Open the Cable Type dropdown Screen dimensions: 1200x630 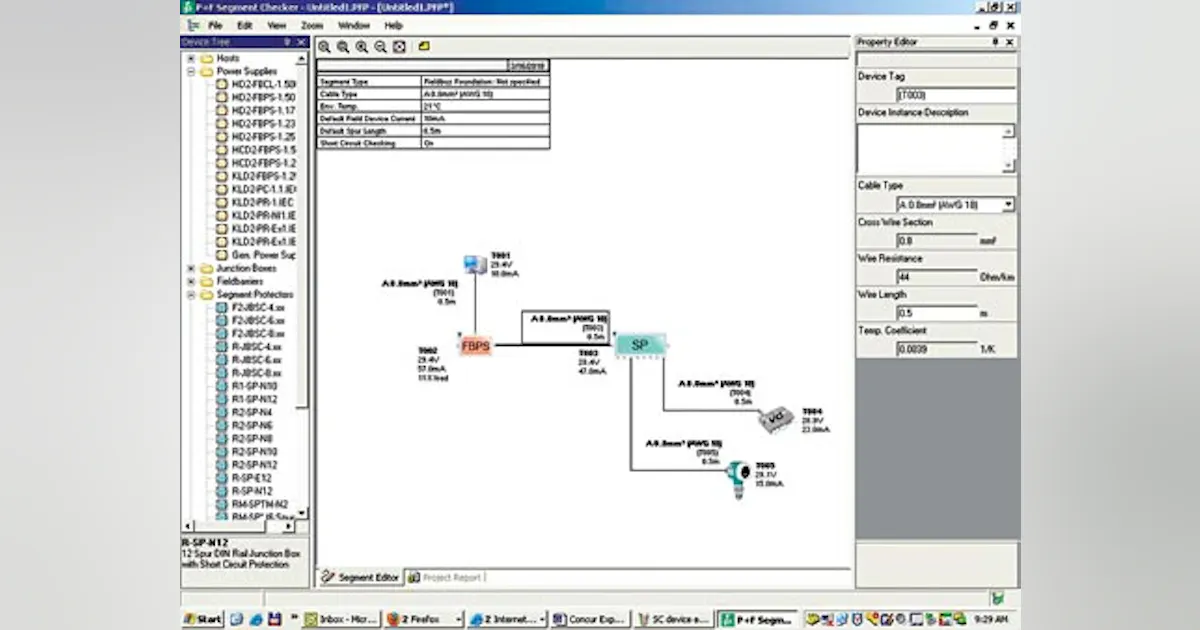tap(1008, 205)
